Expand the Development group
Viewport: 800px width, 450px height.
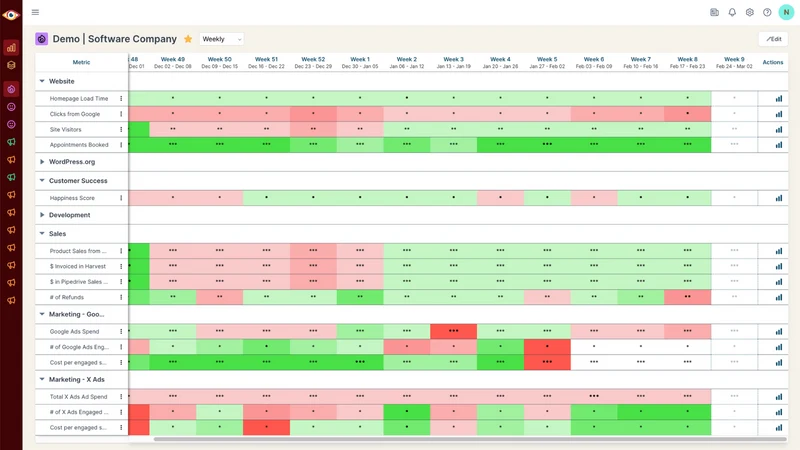point(42,215)
